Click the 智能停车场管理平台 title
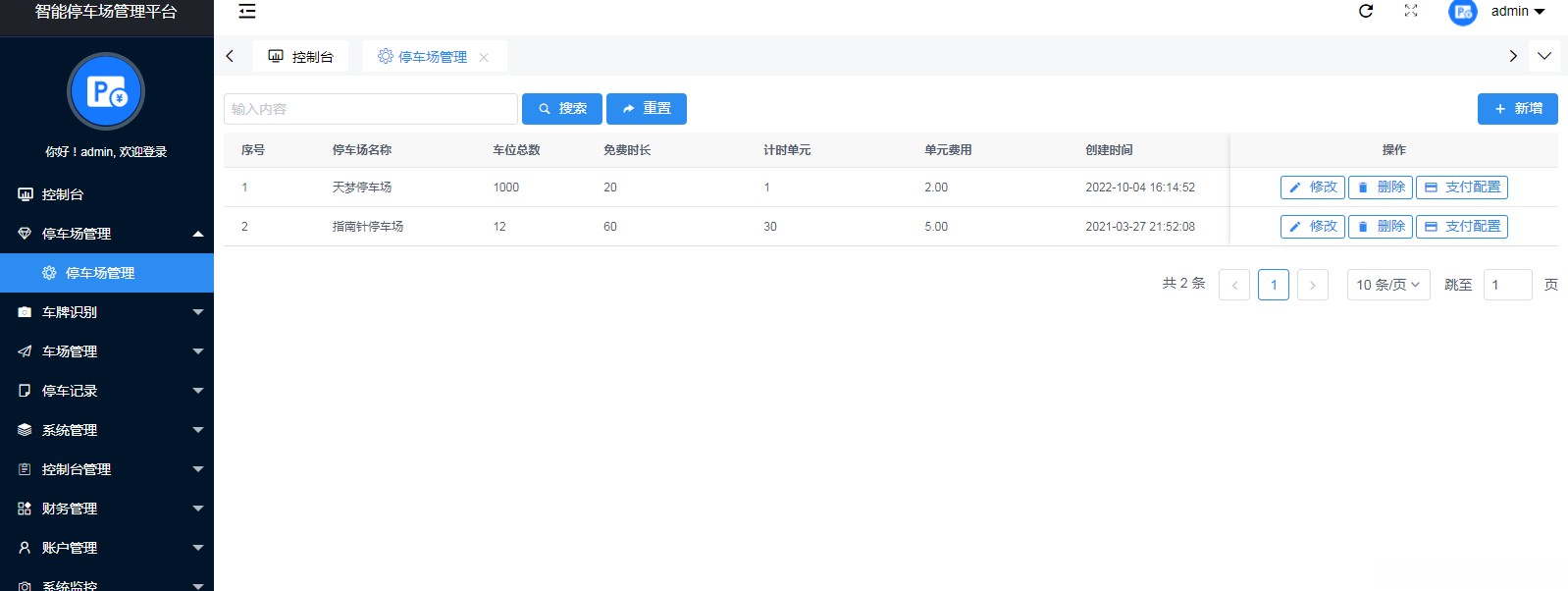The height and width of the screenshot is (591, 1568). pos(106,12)
